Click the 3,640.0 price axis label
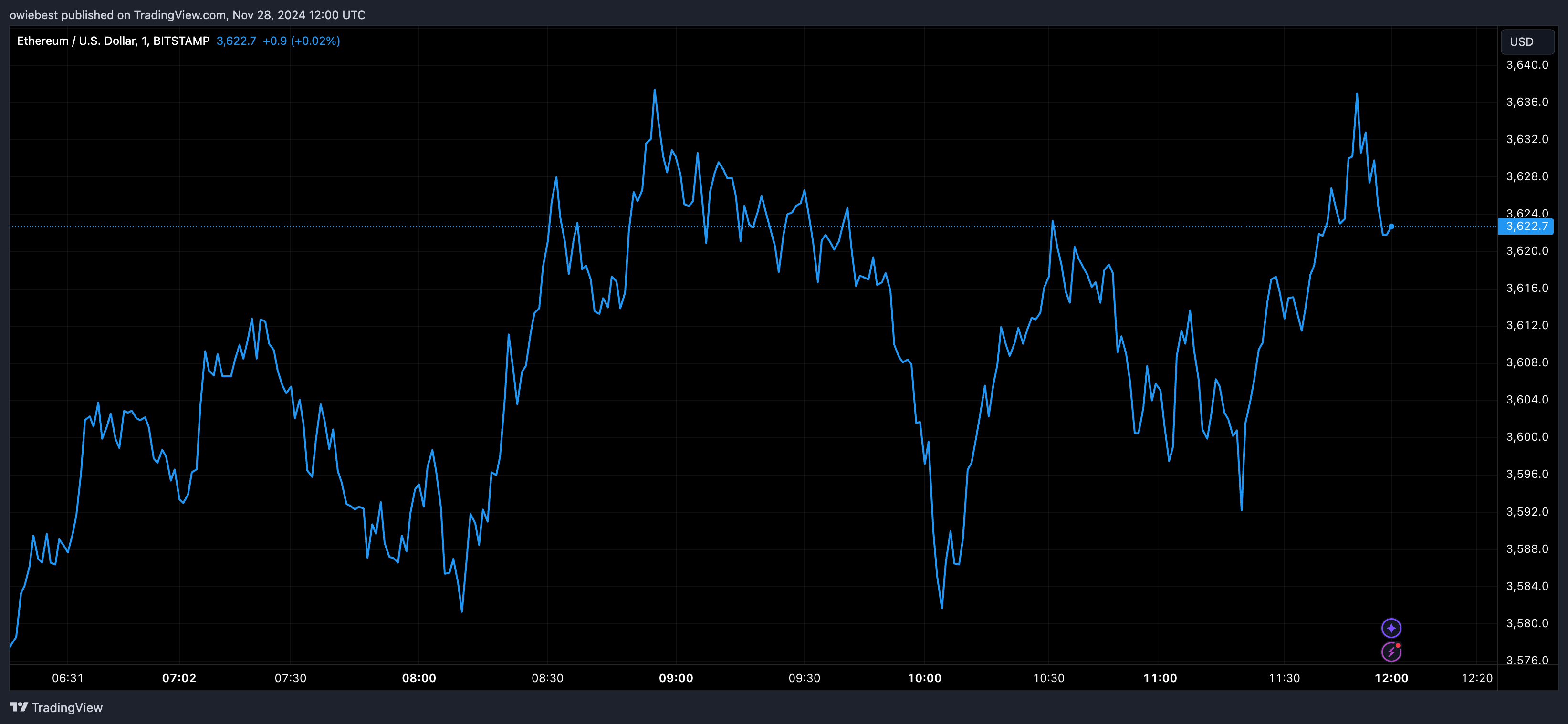 1527,65
